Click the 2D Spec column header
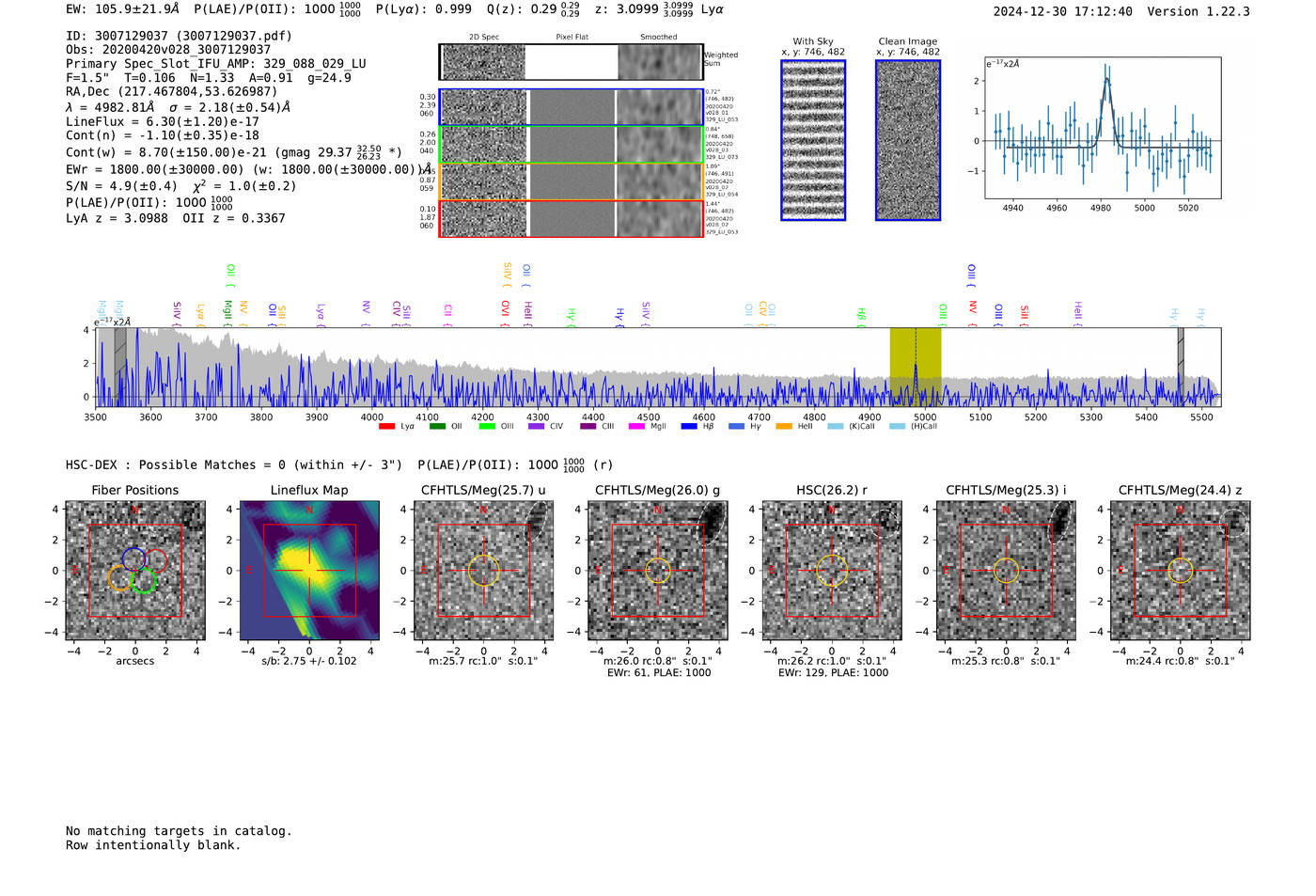Screen dimensions: 1316x896 [484, 38]
